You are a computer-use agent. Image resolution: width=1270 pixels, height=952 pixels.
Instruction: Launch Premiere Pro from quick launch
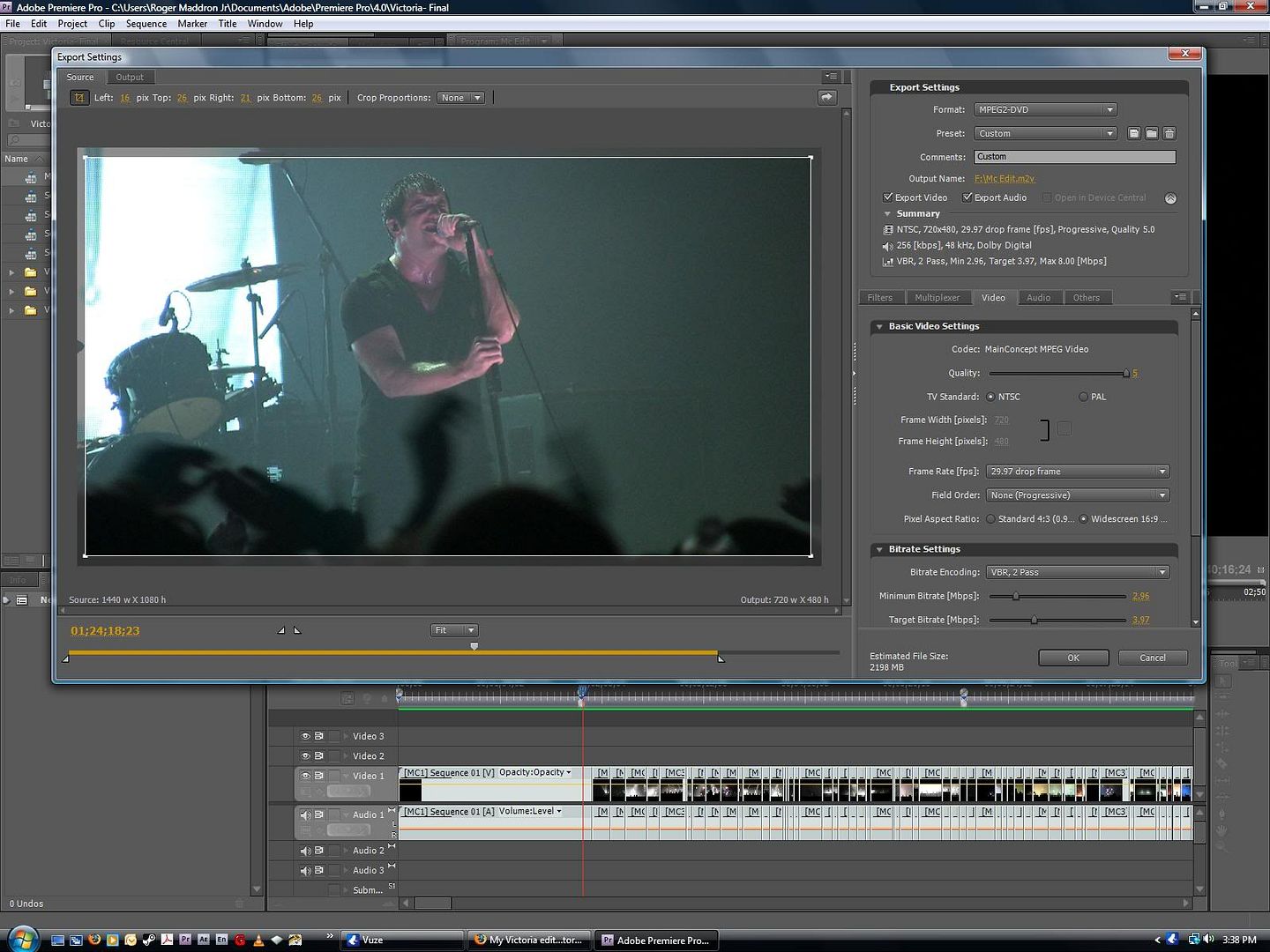coord(185,940)
